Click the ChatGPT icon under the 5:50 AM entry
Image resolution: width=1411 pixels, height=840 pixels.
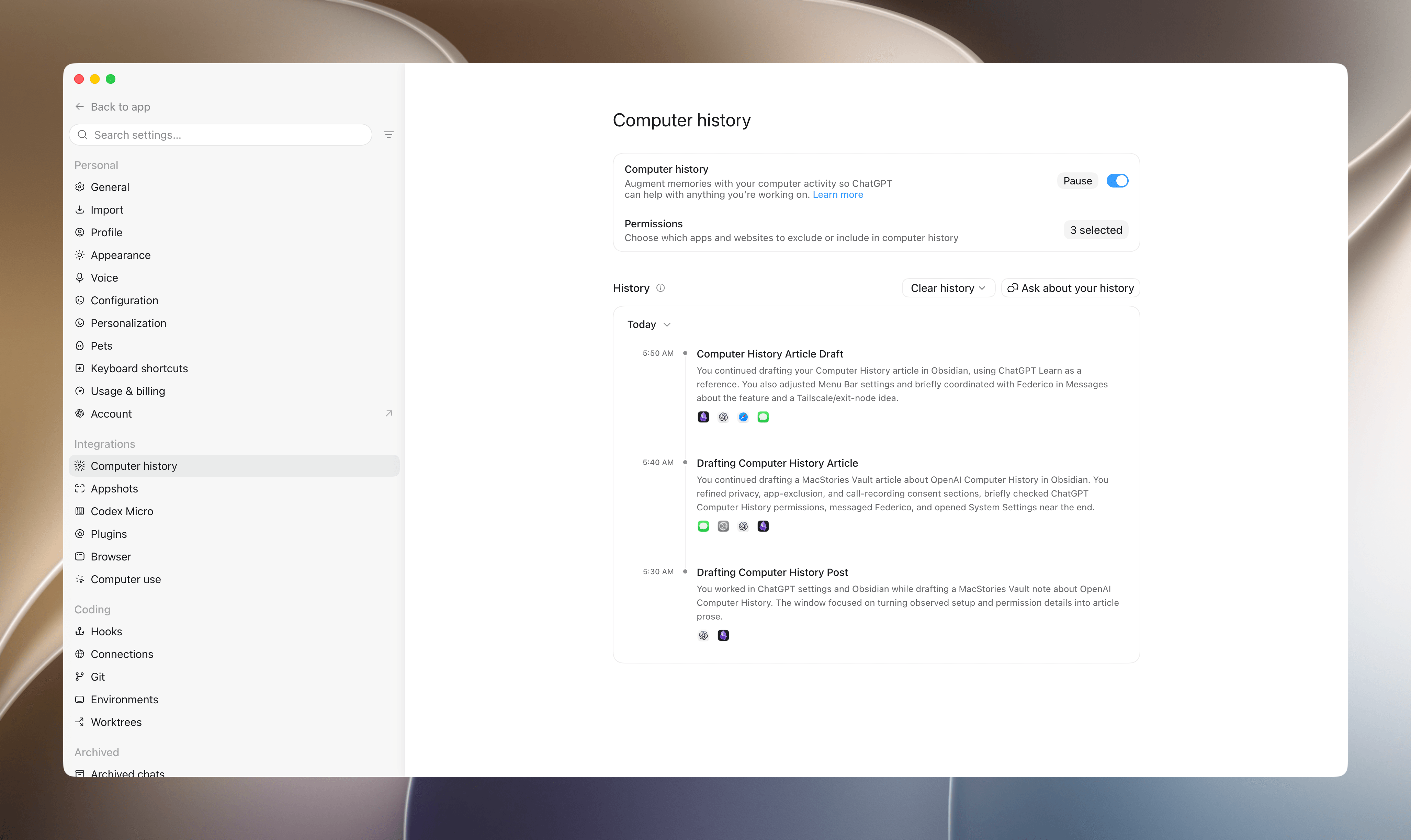[x=723, y=417]
